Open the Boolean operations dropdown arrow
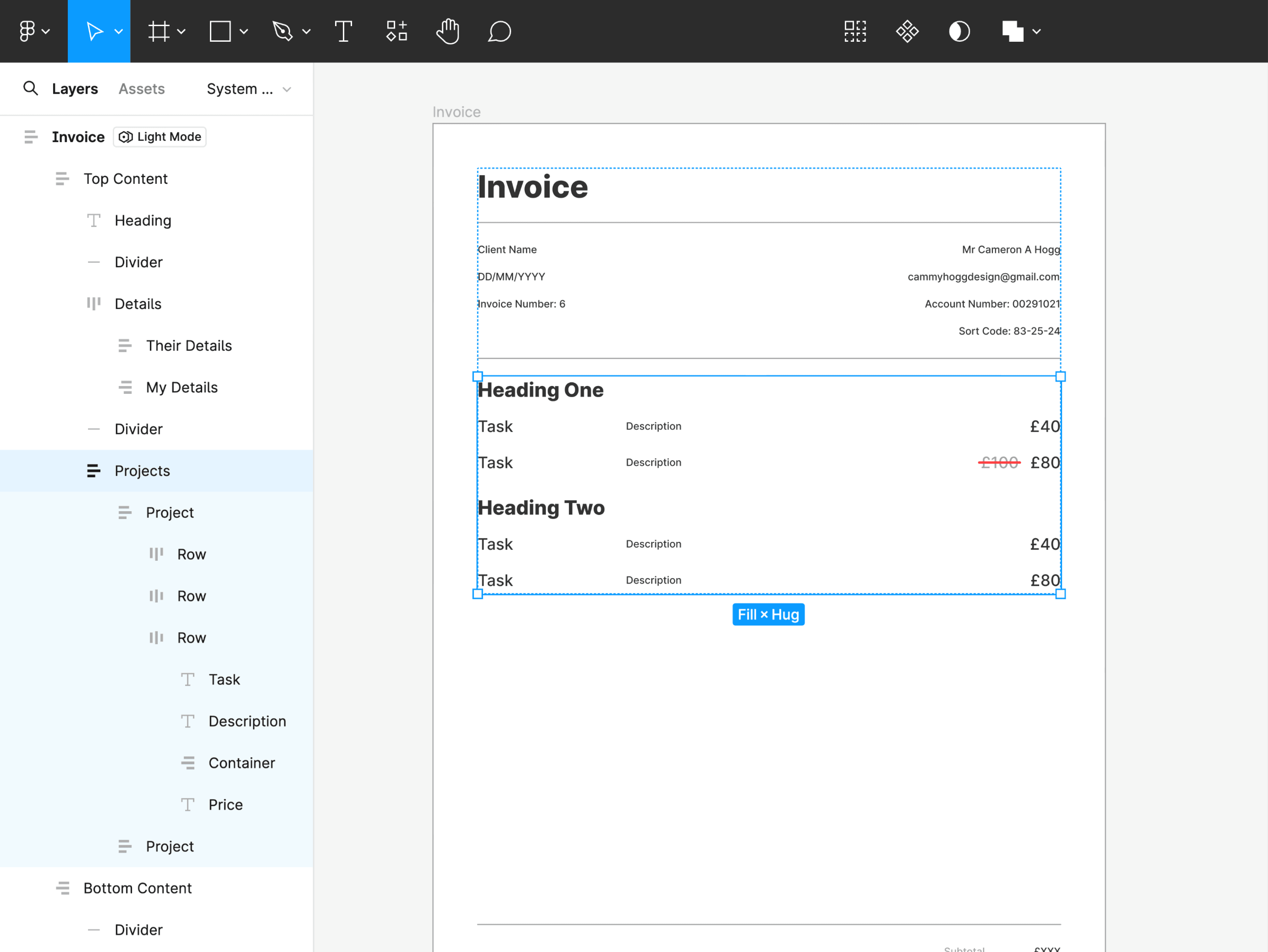Screen dimensions: 1268x952 [1037, 31]
